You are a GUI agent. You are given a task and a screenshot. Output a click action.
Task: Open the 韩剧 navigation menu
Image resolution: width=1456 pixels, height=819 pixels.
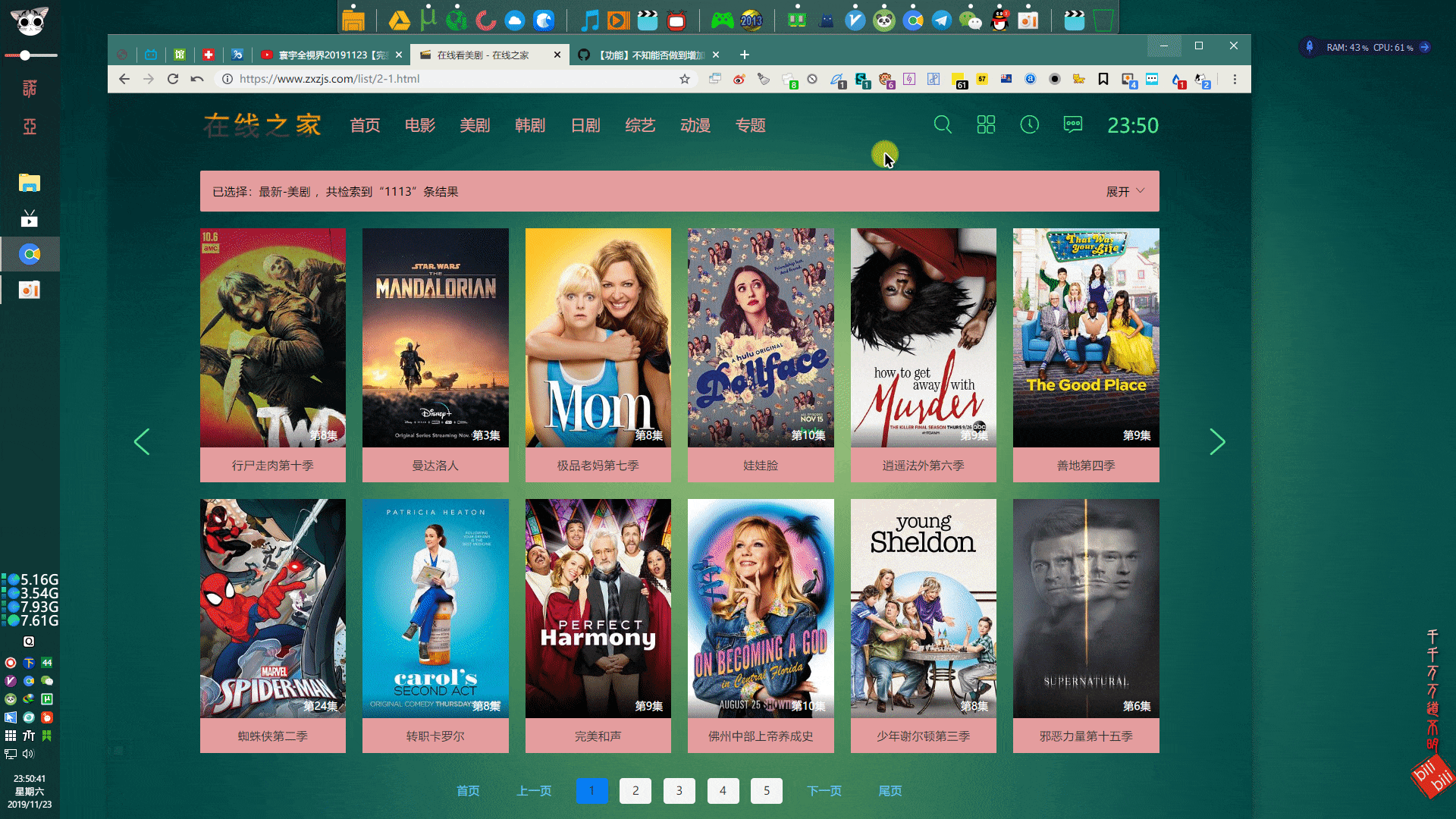[530, 125]
